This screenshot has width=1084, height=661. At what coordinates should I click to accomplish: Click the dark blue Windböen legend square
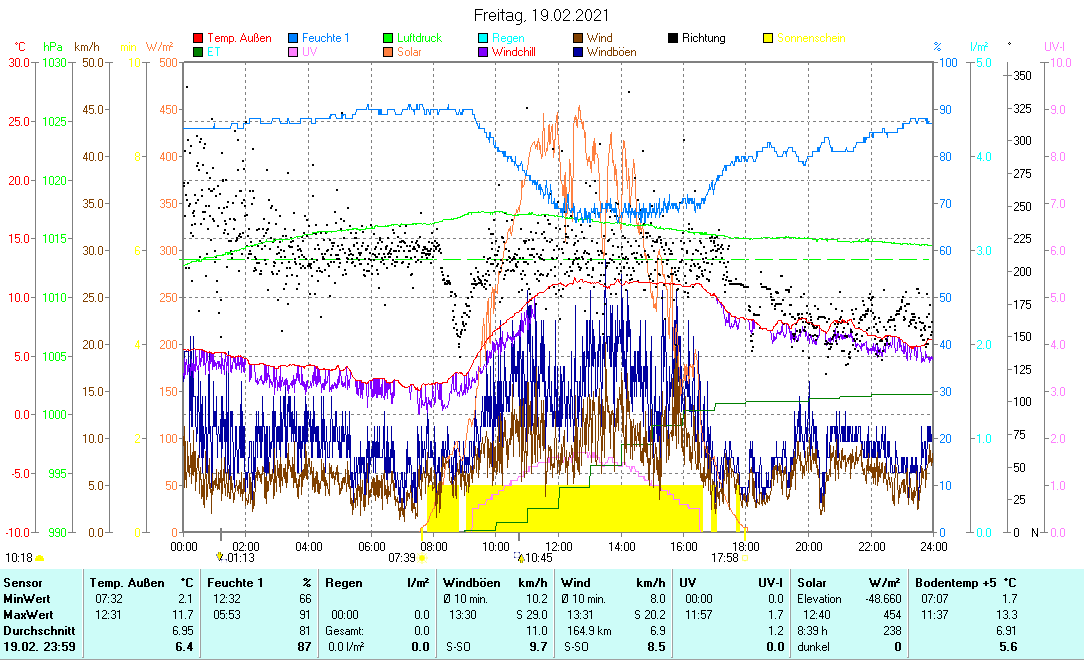coord(578,52)
